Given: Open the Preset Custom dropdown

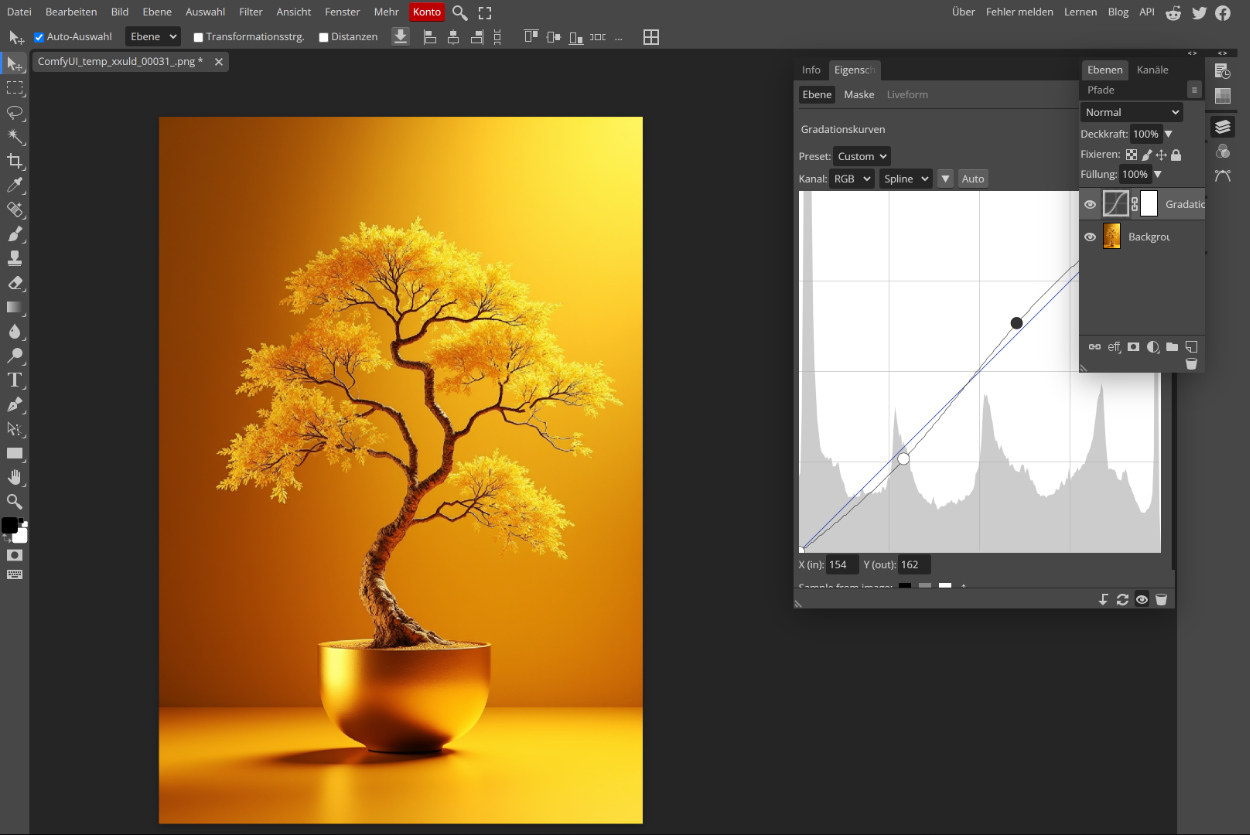Looking at the screenshot, I should [861, 156].
